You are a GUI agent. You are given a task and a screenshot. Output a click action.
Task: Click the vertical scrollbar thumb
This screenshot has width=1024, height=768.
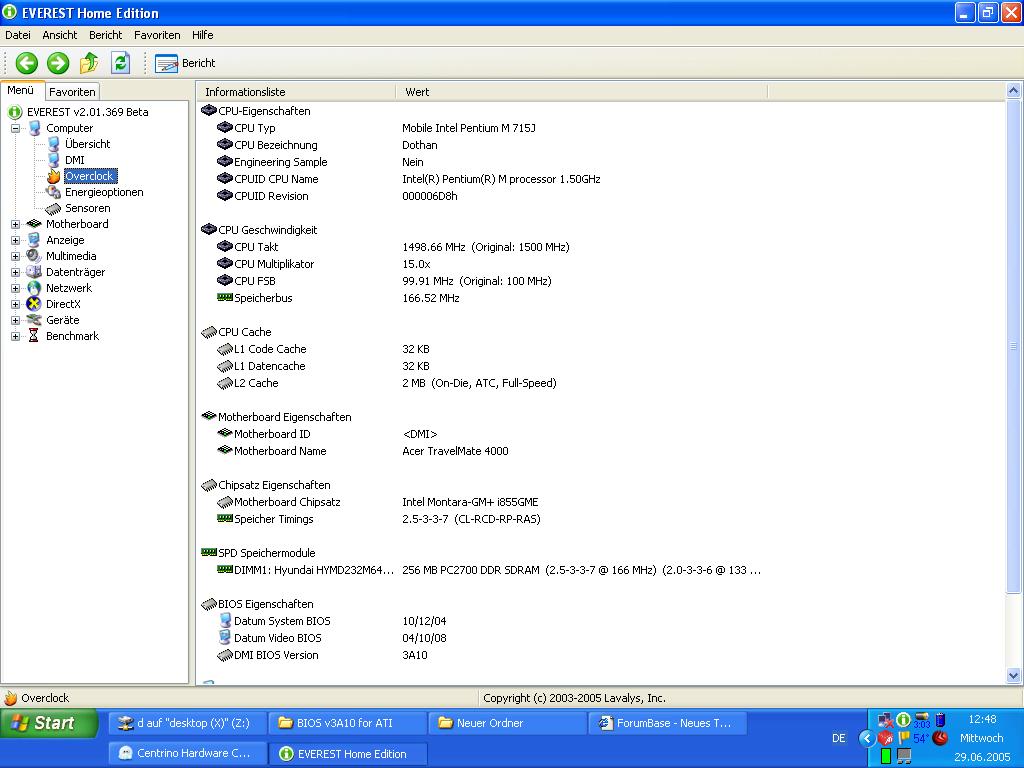tap(1014, 346)
